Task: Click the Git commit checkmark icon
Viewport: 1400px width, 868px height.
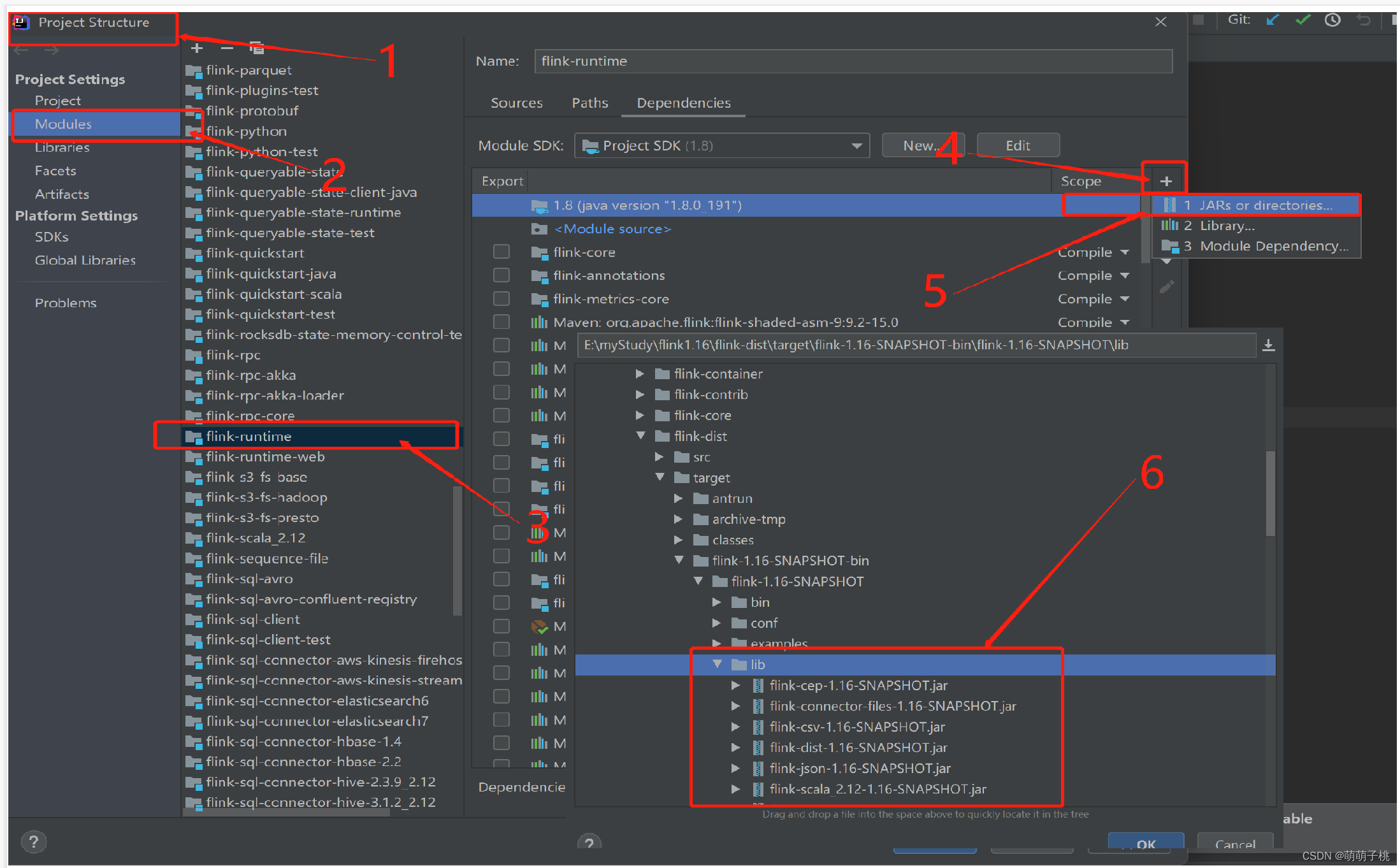Action: coord(1303,20)
